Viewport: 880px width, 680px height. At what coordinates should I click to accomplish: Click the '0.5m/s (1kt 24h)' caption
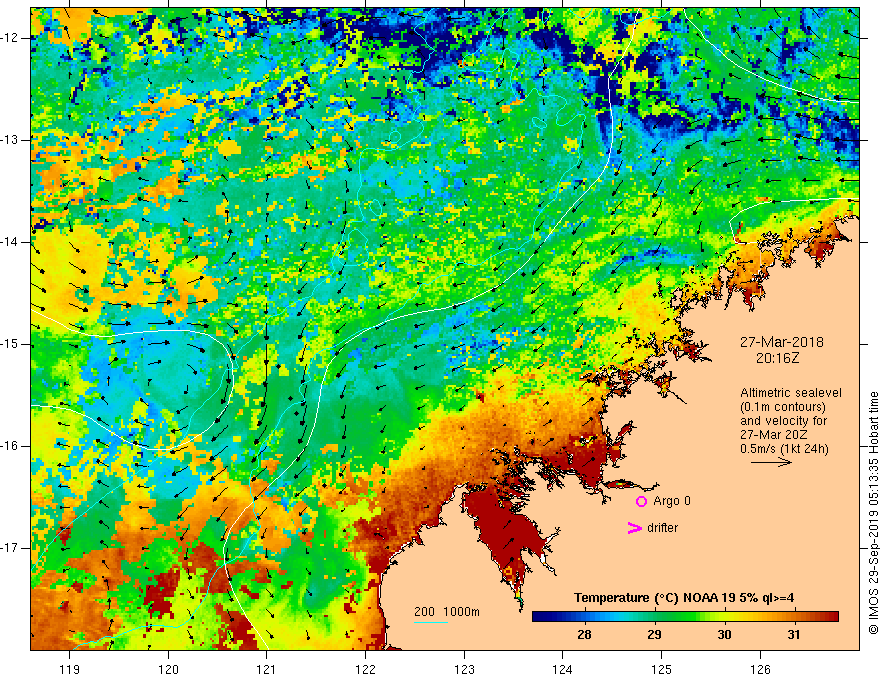pyautogui.click(x=784, y=449)
